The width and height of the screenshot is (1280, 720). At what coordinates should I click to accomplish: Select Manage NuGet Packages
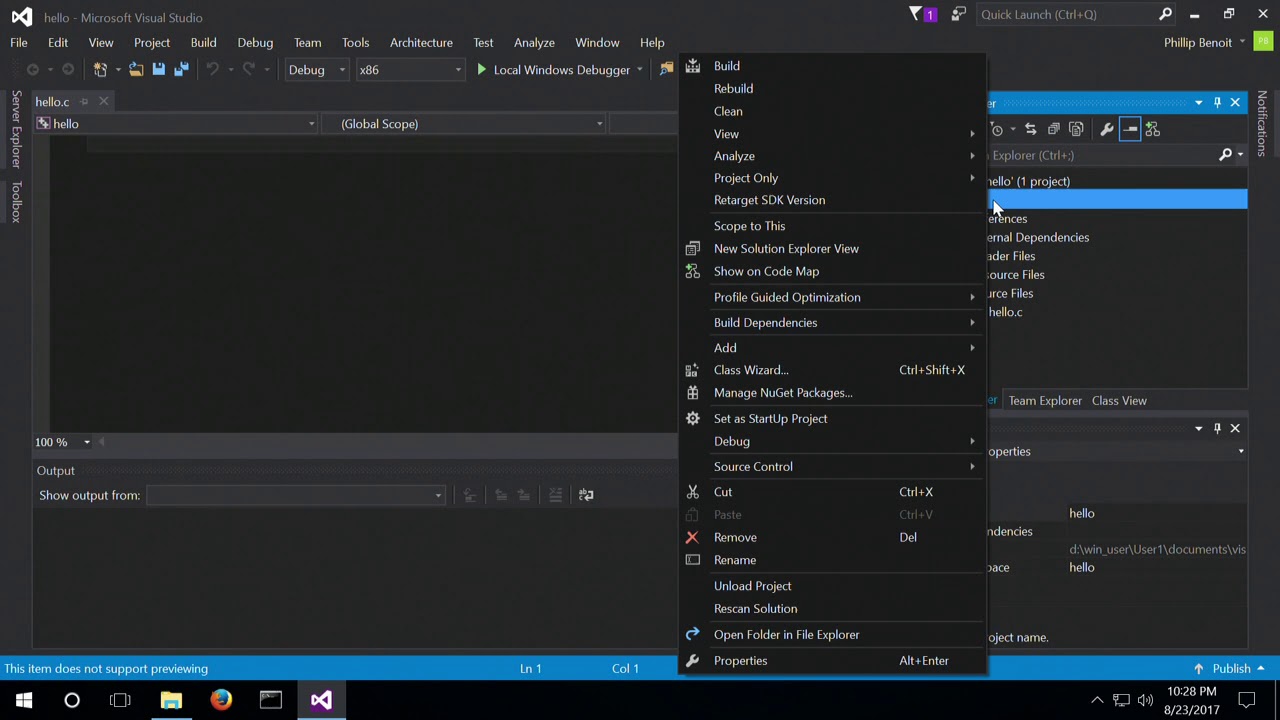[832, 393]
